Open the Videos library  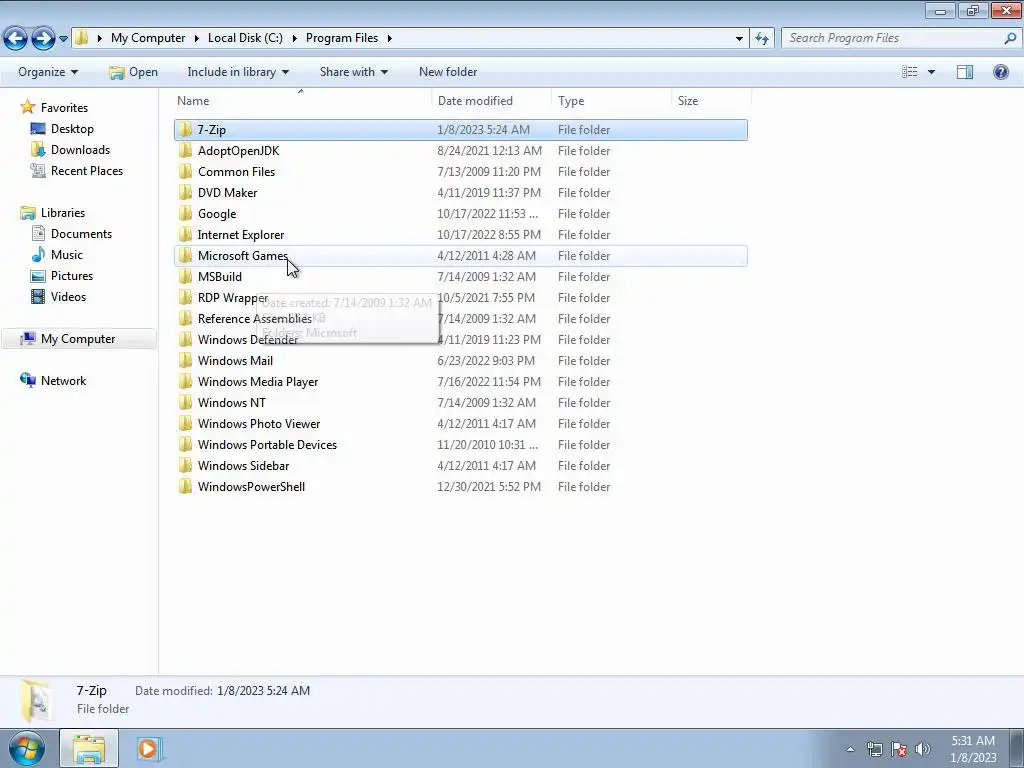click(68, 296)
